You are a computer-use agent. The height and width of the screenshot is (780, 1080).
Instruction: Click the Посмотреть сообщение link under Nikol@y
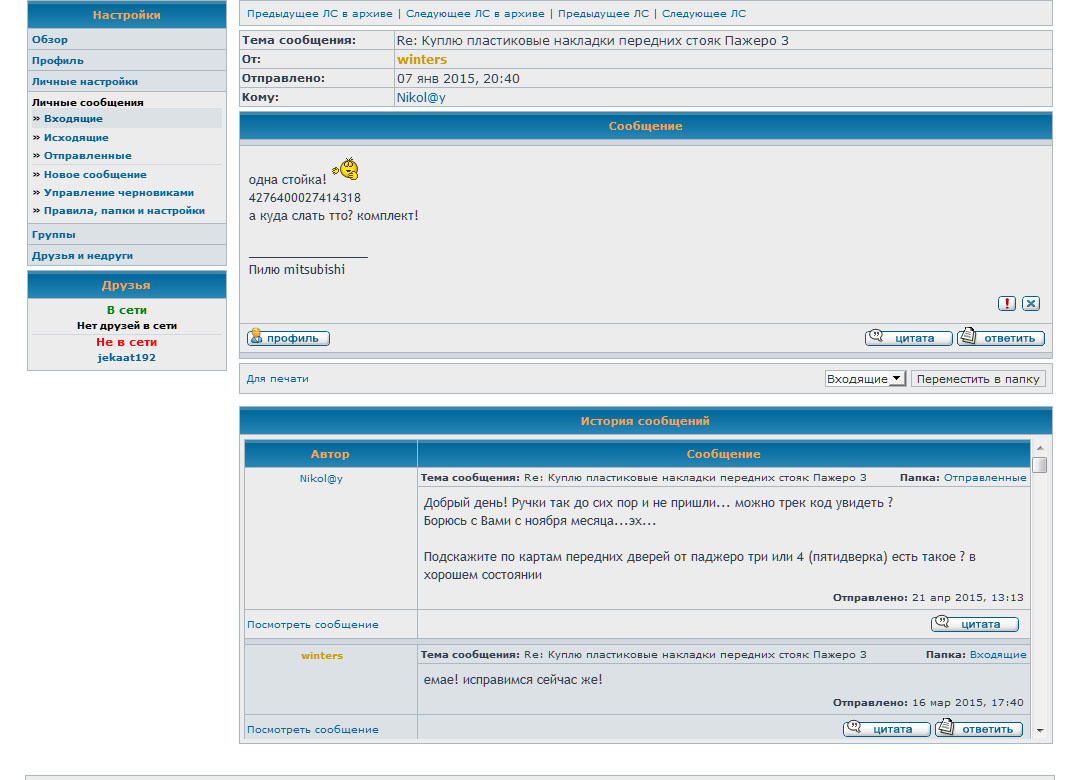click(x=313, y=625)
